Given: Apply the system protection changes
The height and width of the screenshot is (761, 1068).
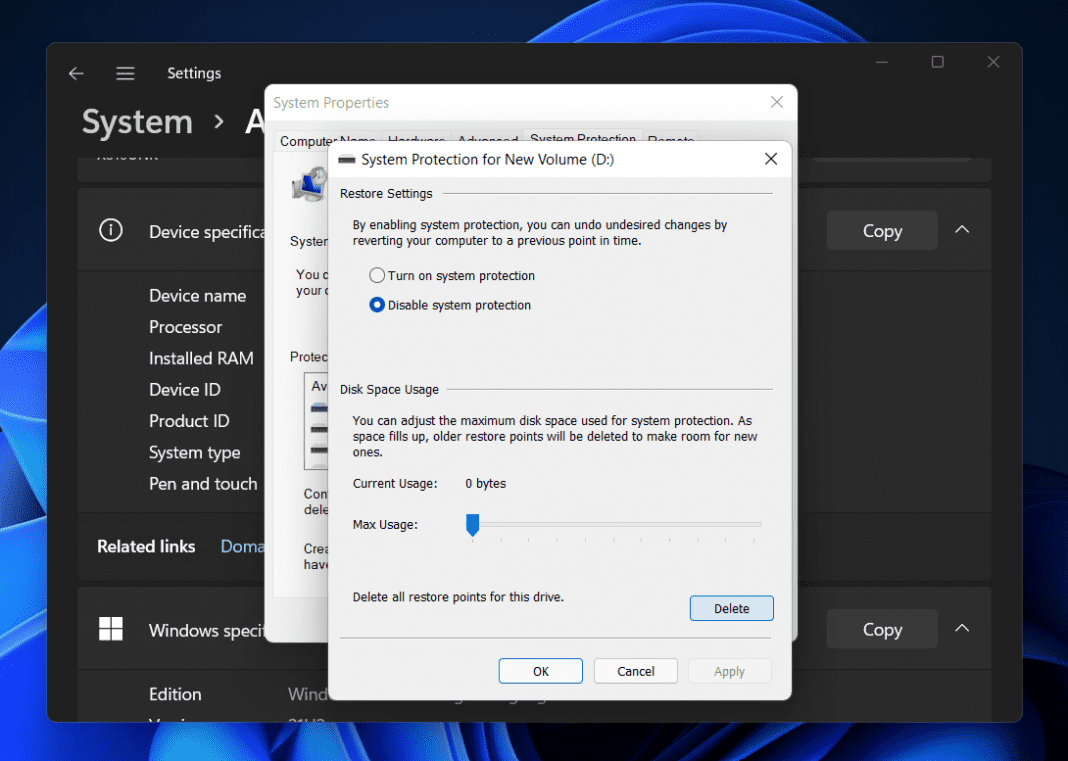Looking at the screenshot, I should point(729,671).
